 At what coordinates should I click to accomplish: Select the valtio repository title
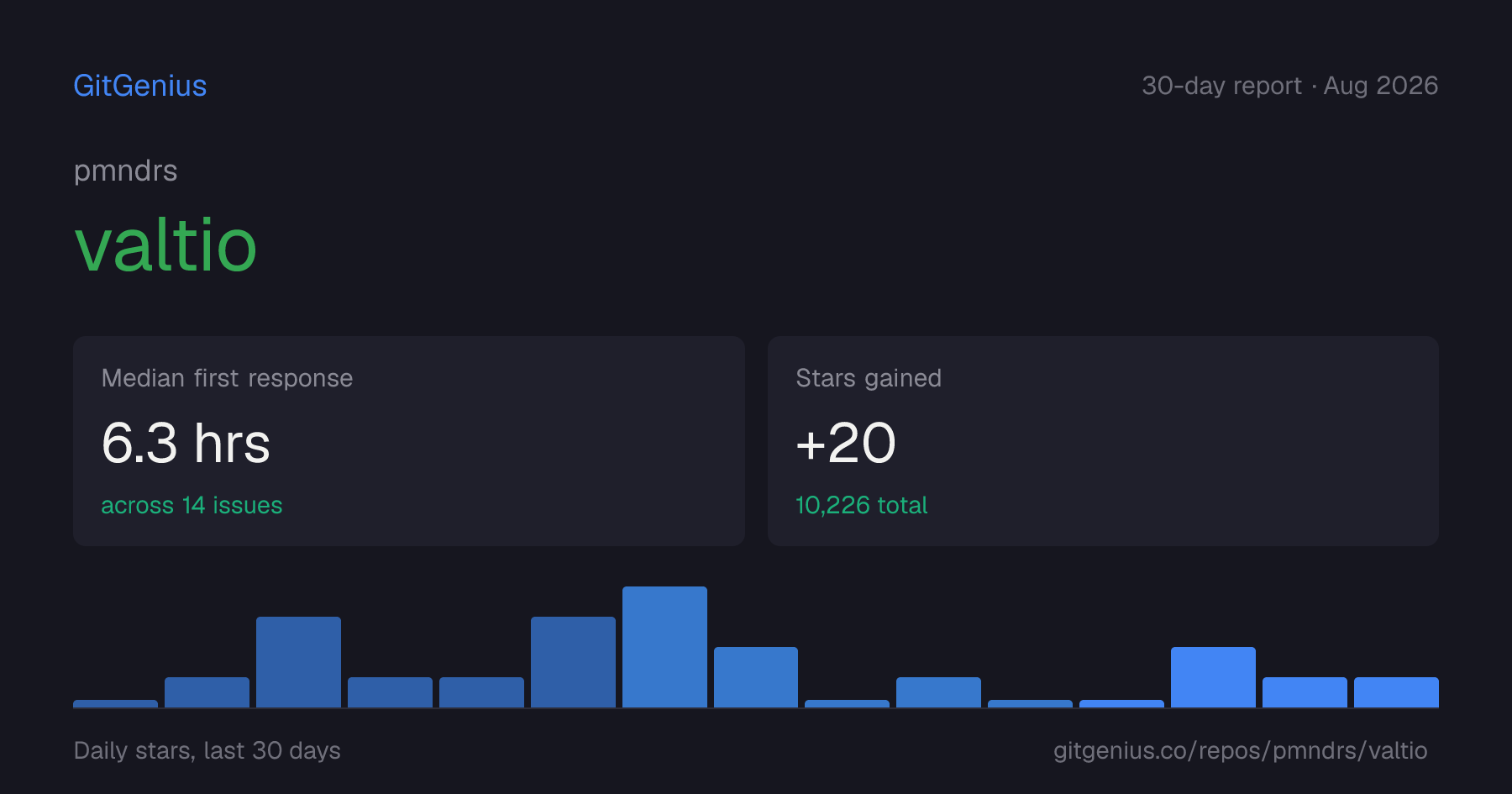click(165, 245)
